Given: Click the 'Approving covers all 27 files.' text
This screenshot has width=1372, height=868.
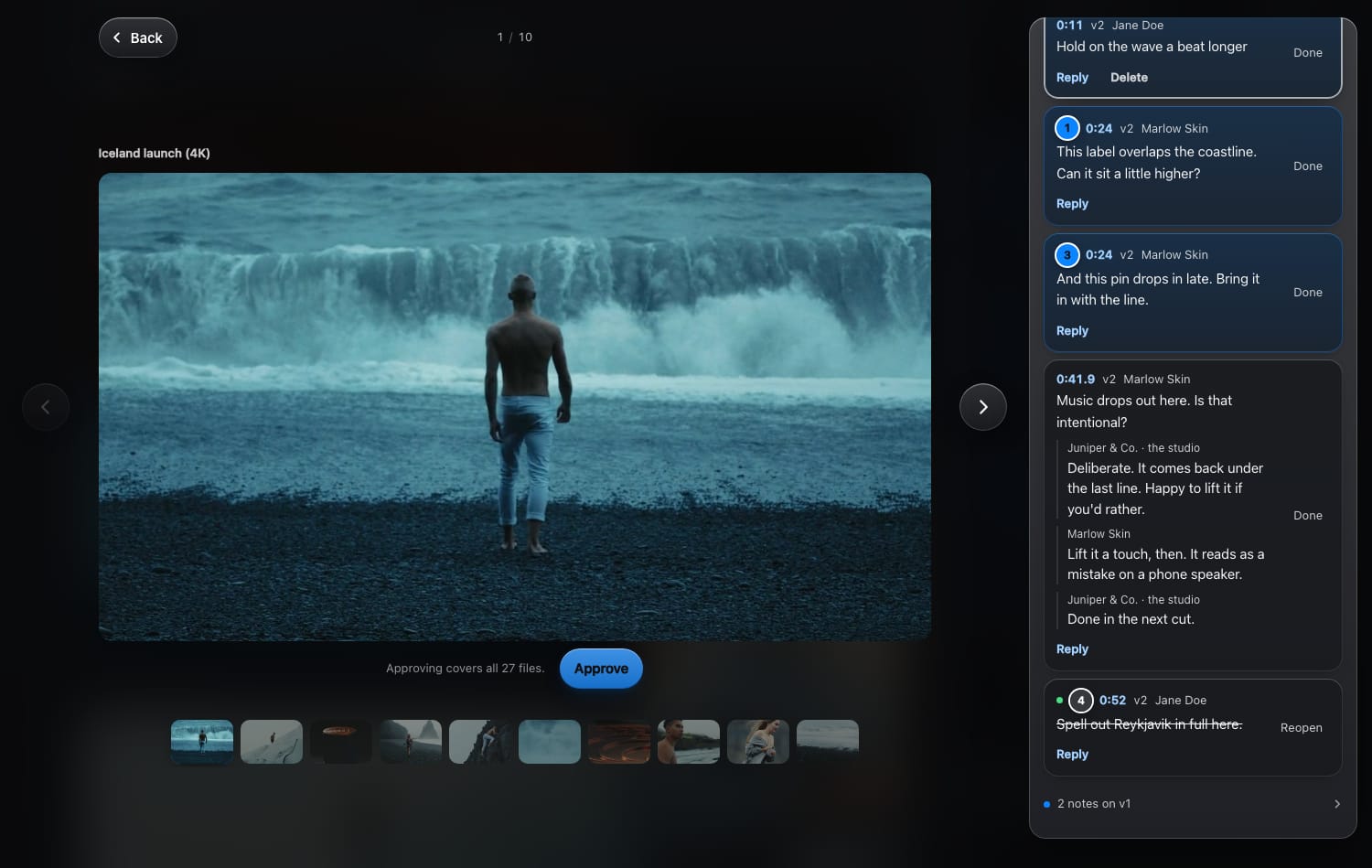Looking at the screenshot, I should point(465,669).
